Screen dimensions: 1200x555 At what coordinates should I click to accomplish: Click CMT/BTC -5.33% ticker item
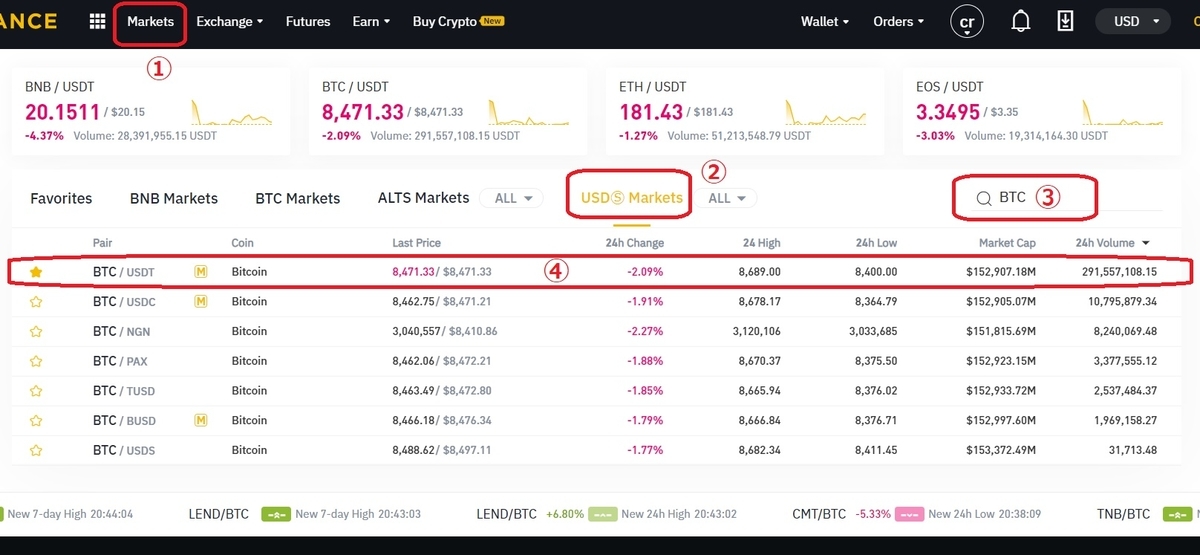[x=918, y=514]
